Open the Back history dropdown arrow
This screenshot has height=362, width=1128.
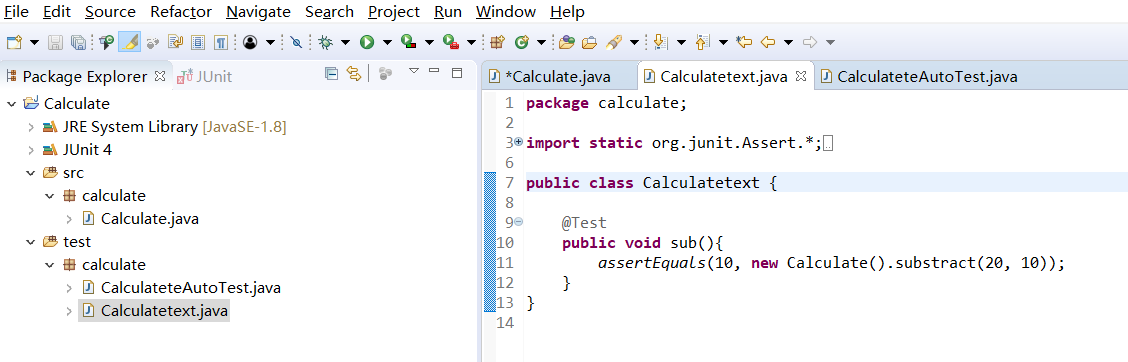tap(788, 43)
